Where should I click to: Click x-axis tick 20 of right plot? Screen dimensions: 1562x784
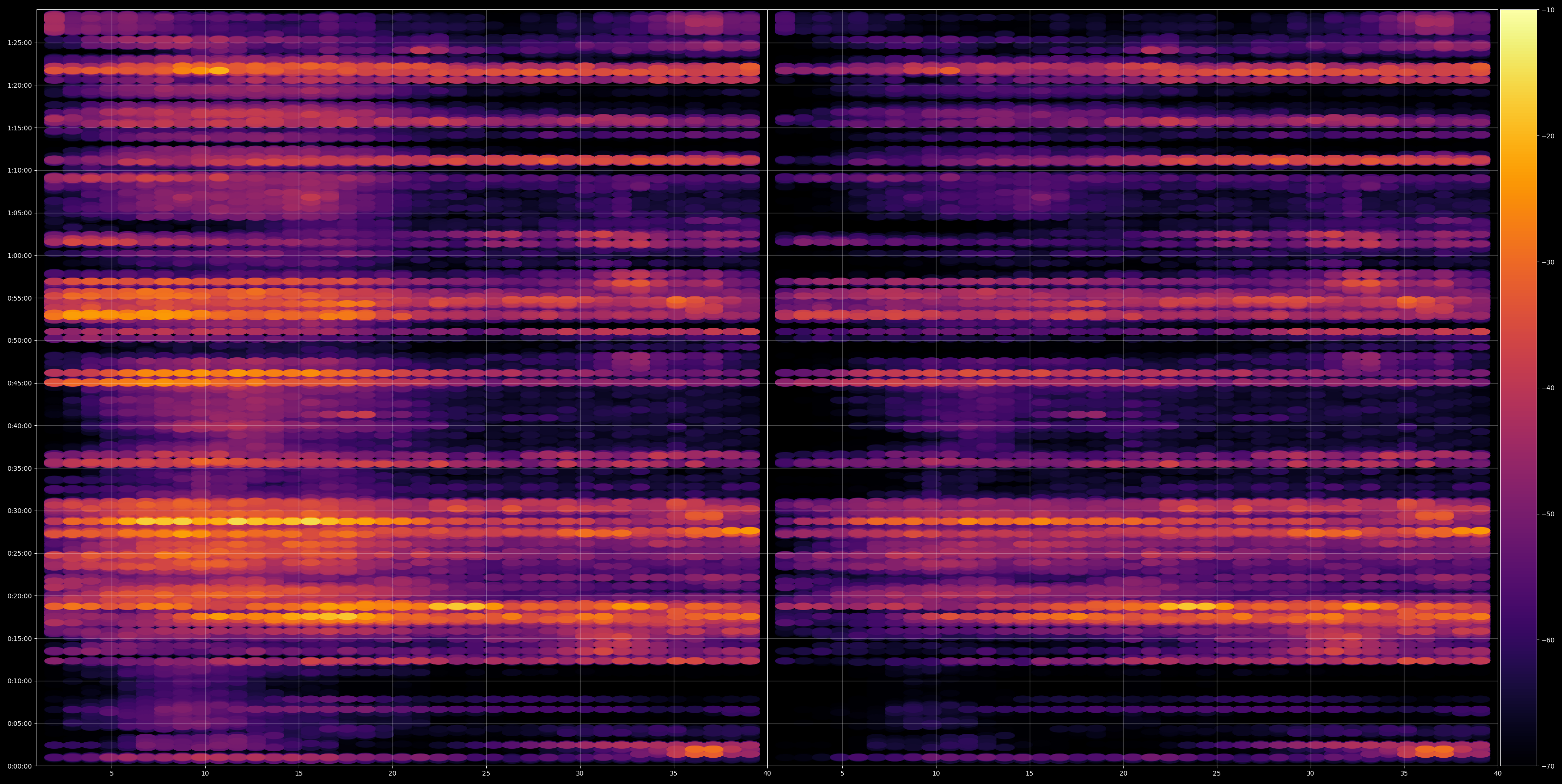(1123, 774)
